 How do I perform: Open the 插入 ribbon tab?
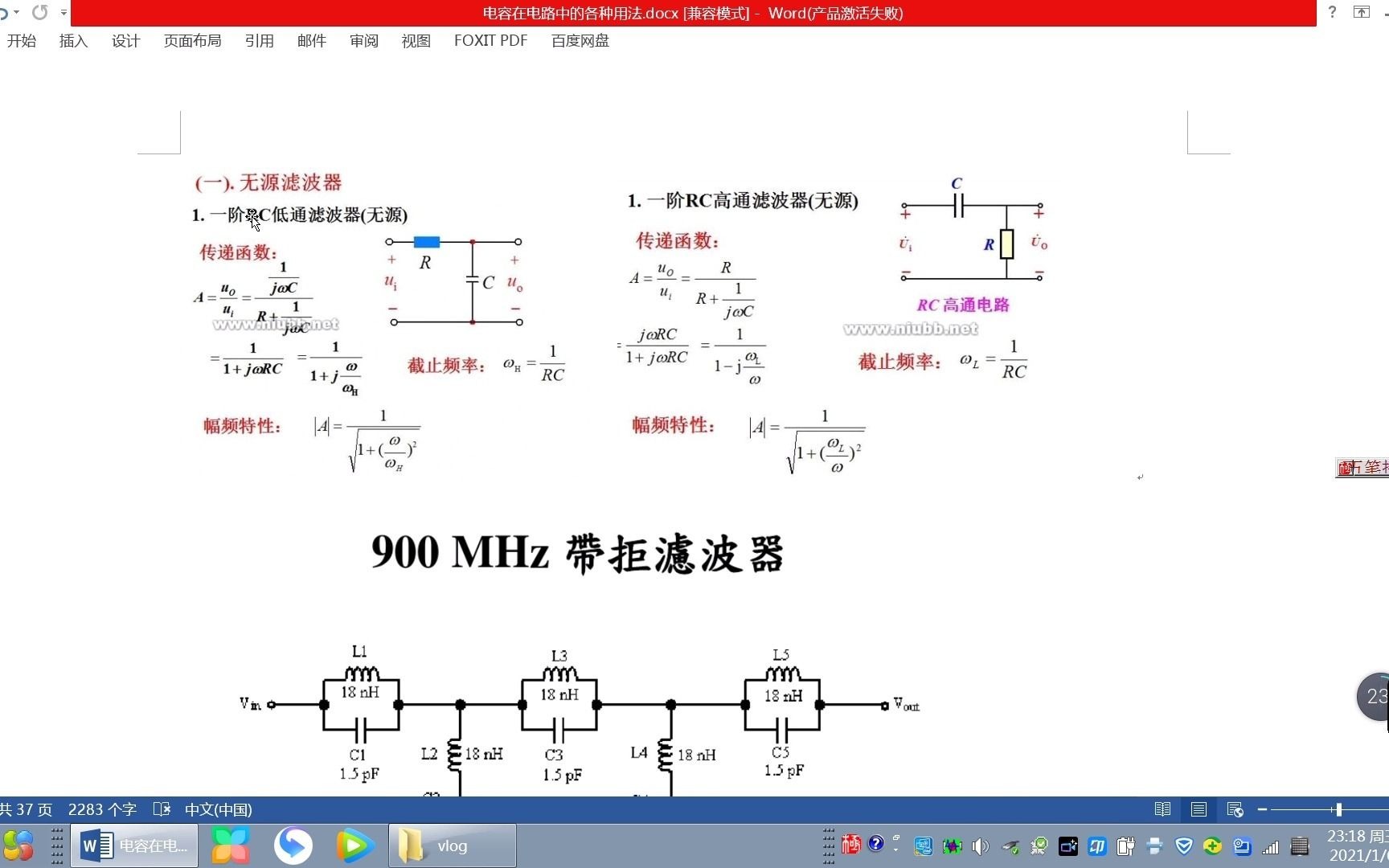pos(73,41)
